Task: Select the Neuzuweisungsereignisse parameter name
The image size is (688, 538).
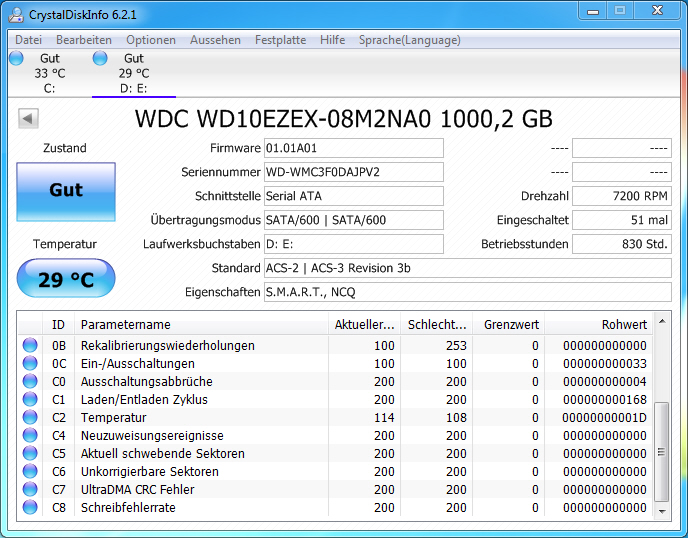Action: (x=152, y=436)
